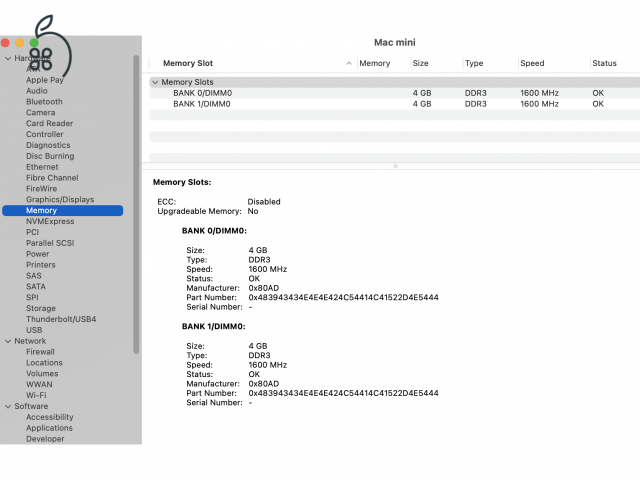Click Hardware section label
Viewport: 640px width, 480px height.
(32, 58)
